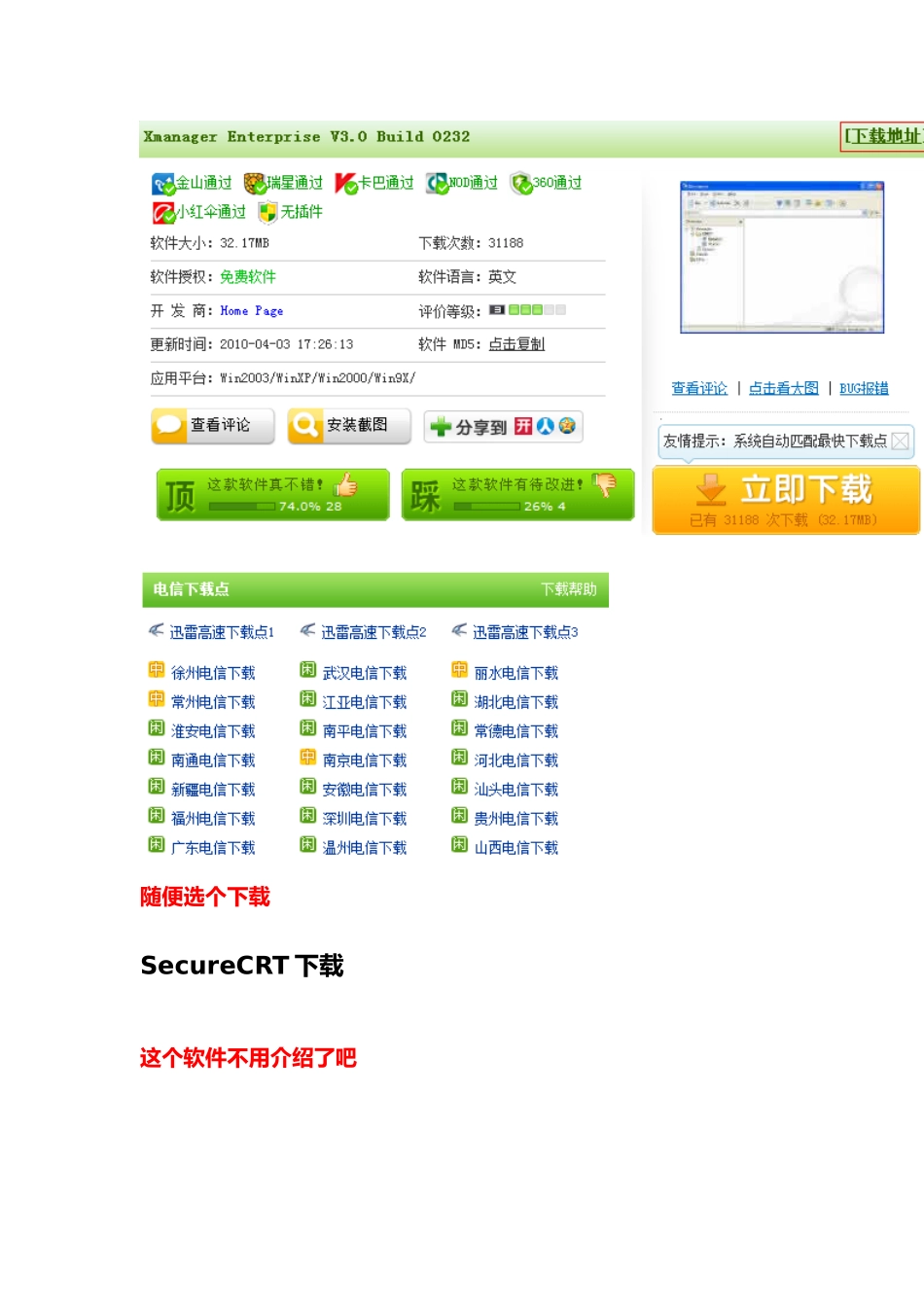Image resolution: width=924 pixels, height=1307 pixels.
Task: Select 迅雷高速下载点2
Action: click(373, 632)
